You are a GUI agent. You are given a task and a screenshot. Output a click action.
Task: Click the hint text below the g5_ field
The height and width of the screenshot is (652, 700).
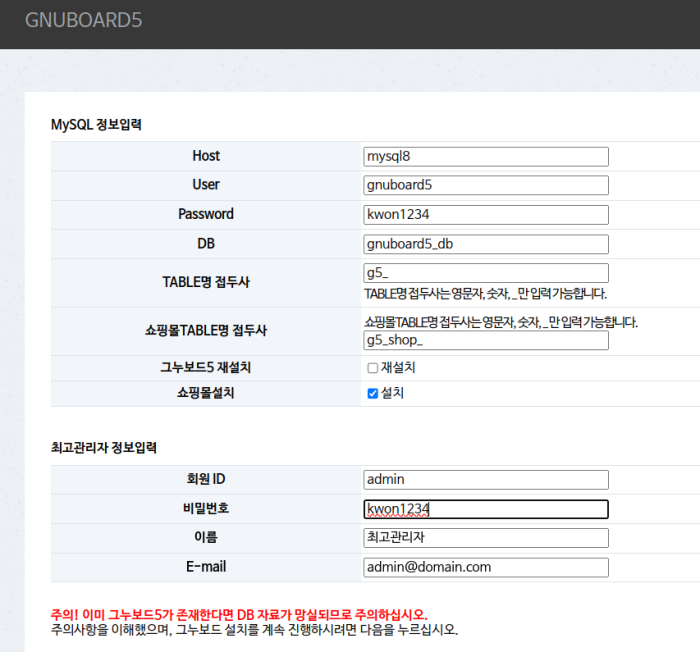click(485, 294)
